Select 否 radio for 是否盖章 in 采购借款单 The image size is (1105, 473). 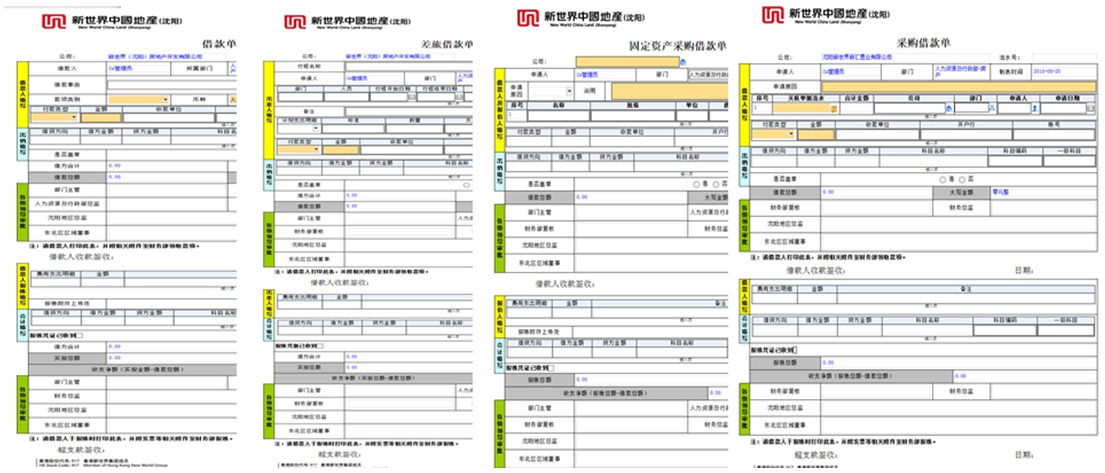[x=962, y=180]
